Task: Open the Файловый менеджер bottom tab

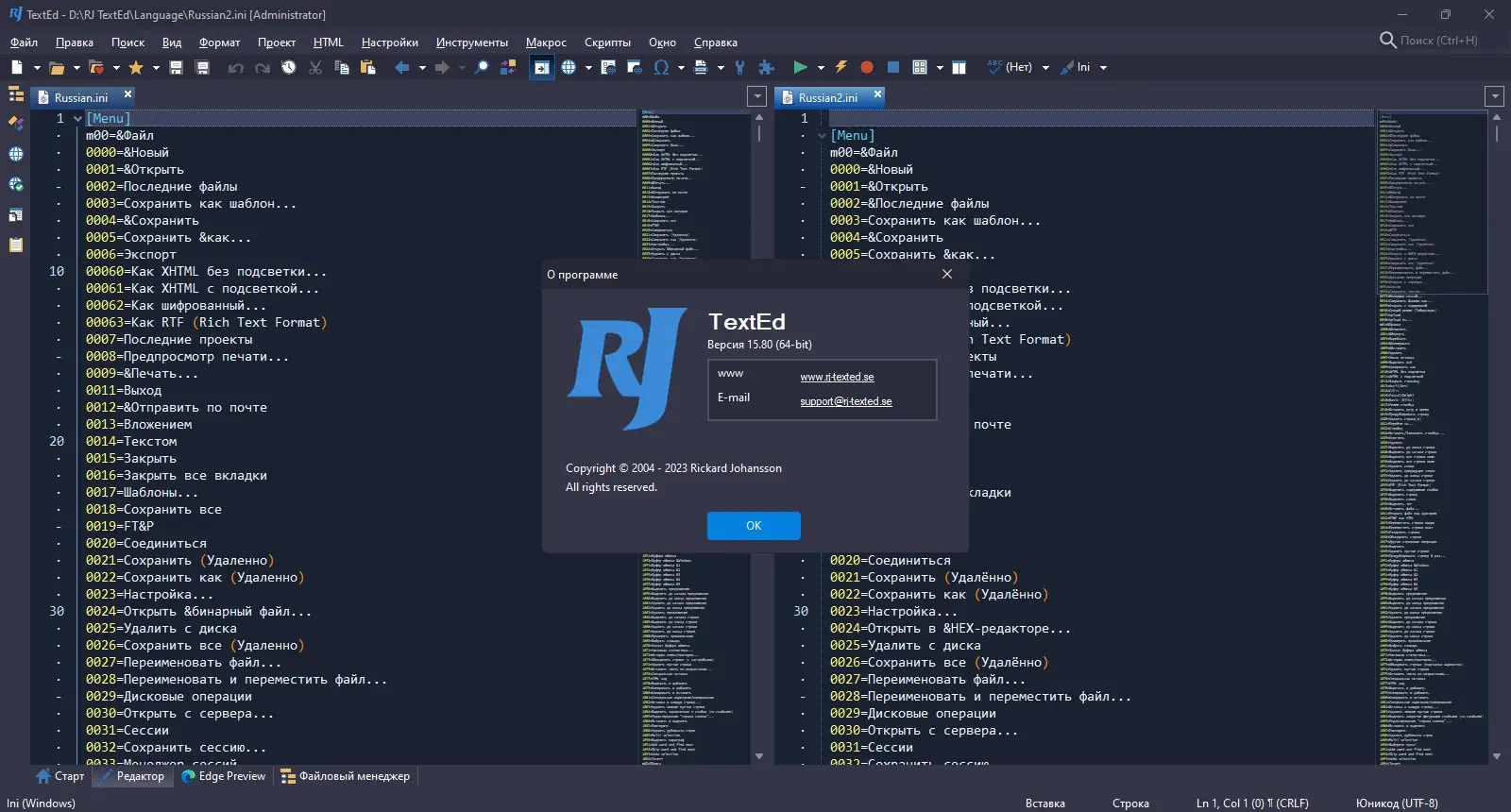Action: (x=346, y=776)
